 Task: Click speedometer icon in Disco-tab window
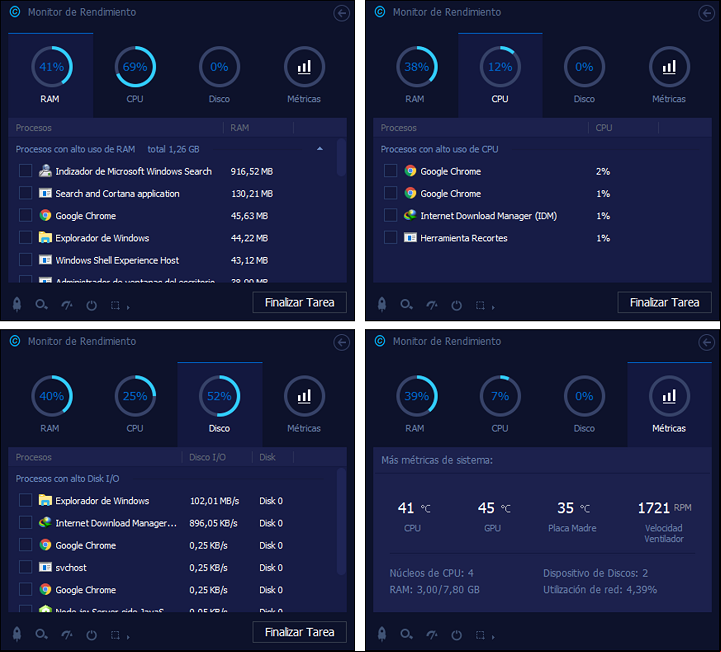click(67, 635)
